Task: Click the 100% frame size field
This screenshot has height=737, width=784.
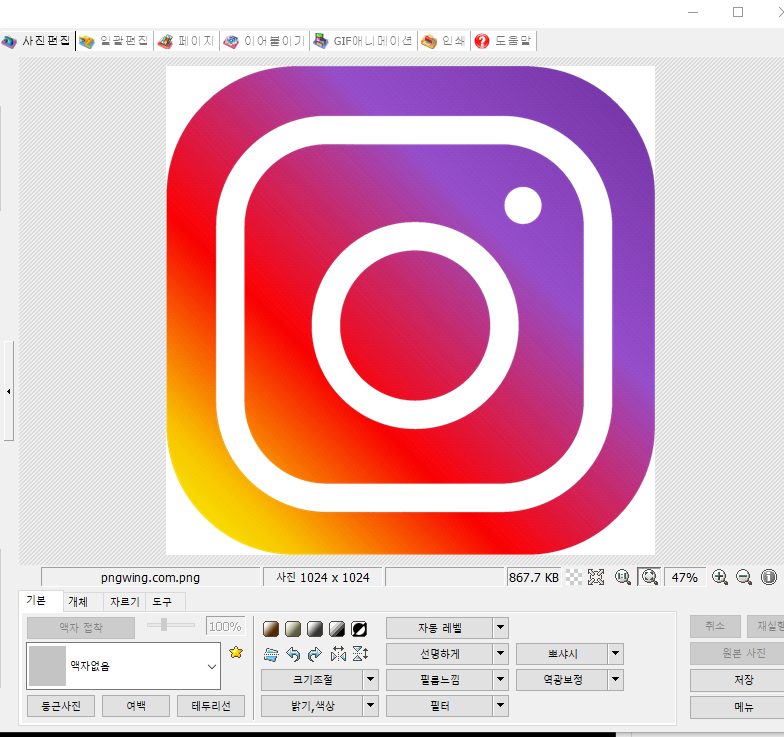Action: pyautogui.click(x=226, y=626)
